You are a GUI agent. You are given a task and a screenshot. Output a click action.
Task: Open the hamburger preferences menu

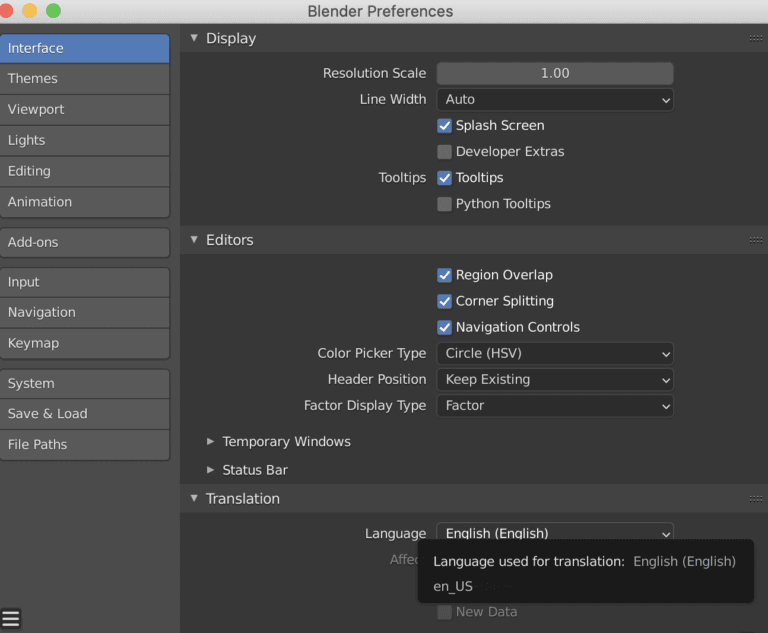10,618
